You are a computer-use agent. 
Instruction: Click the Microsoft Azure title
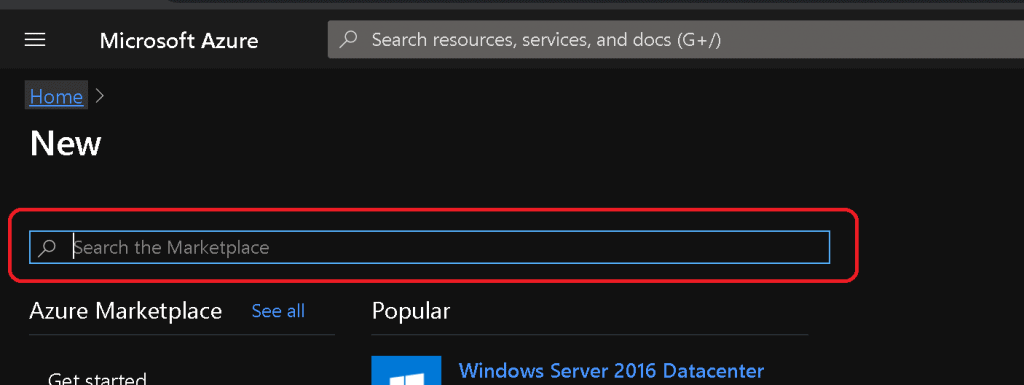pos(179,40)
